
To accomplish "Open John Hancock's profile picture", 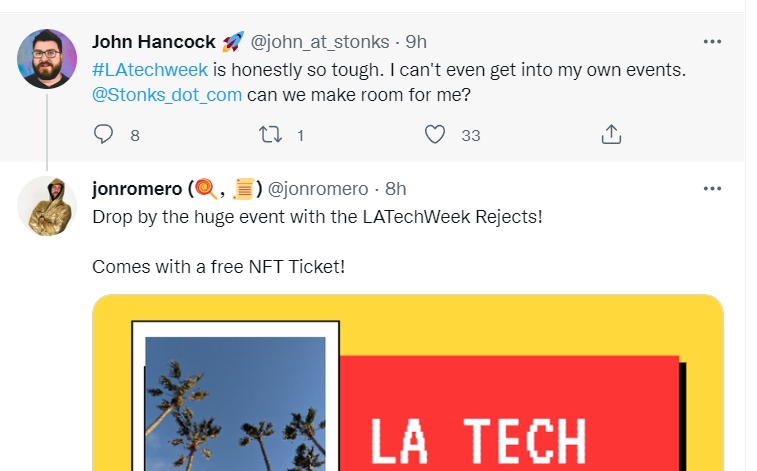I will pos(47,59).
